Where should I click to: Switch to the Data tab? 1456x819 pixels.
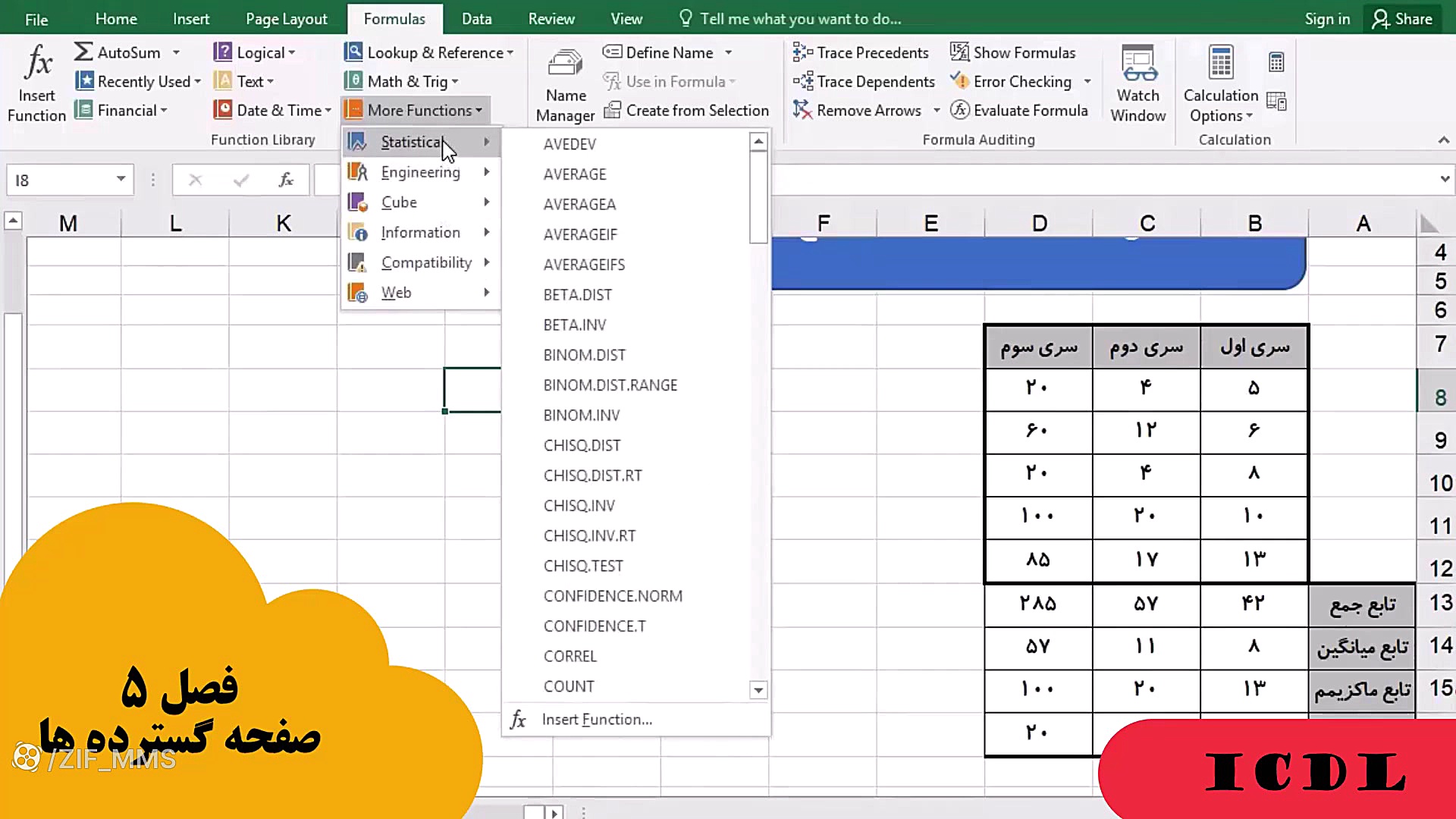476,19
